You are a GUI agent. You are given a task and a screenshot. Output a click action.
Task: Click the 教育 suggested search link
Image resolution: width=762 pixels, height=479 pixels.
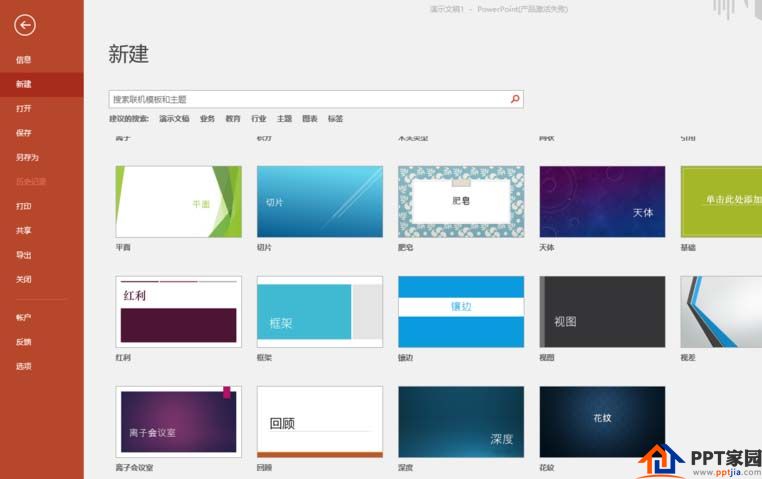(233, 119)
